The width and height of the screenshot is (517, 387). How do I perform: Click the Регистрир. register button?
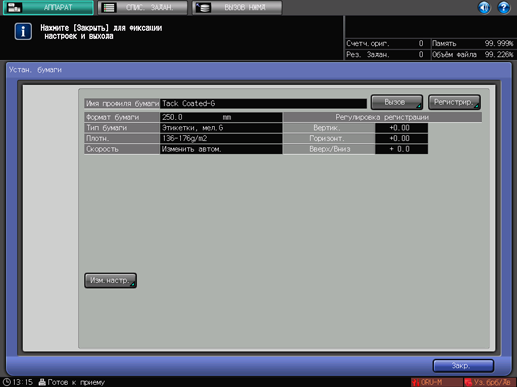(x=454, y=102)
